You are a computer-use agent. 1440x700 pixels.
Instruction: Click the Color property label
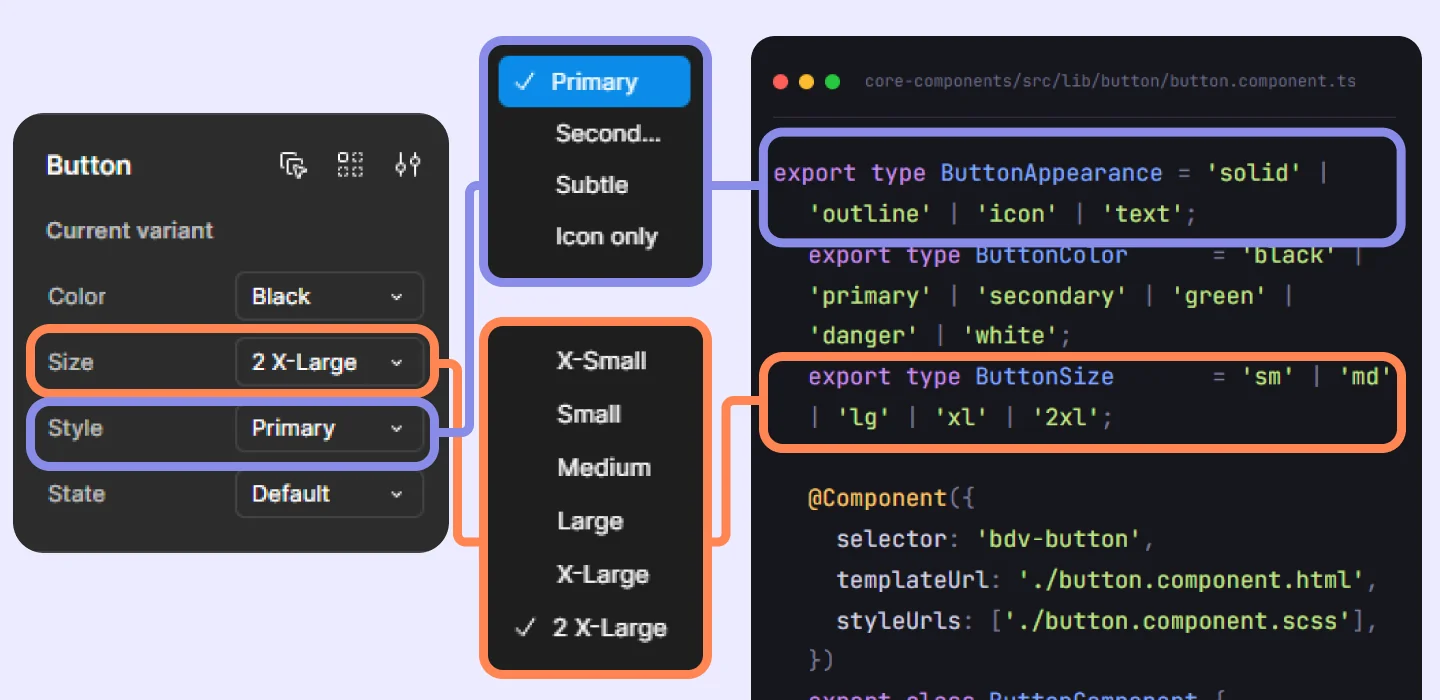pyautogui.click(x=77, y=297)
